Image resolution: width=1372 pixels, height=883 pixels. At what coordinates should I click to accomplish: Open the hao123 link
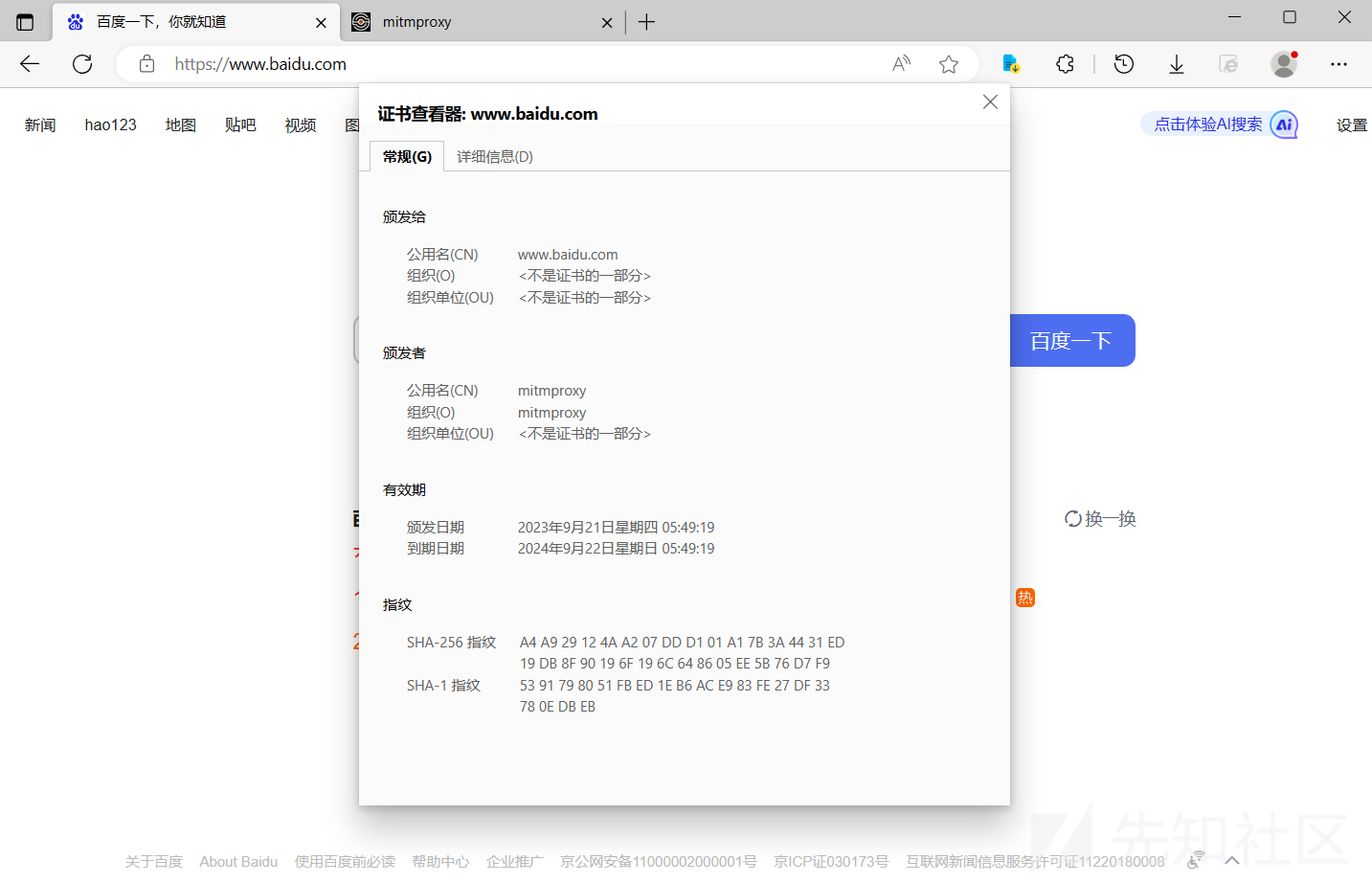coord(110,125)
